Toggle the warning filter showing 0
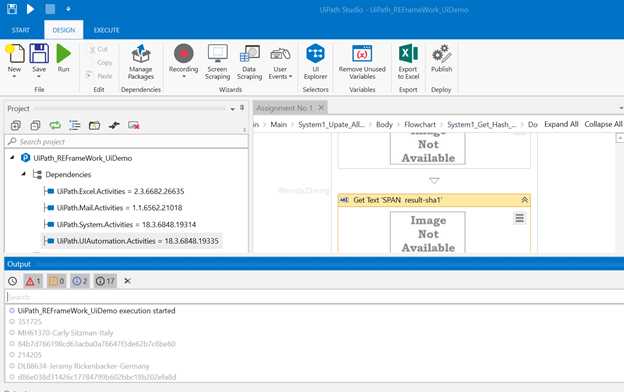Viewport: 624px width, 392px height. click(57, 281)
